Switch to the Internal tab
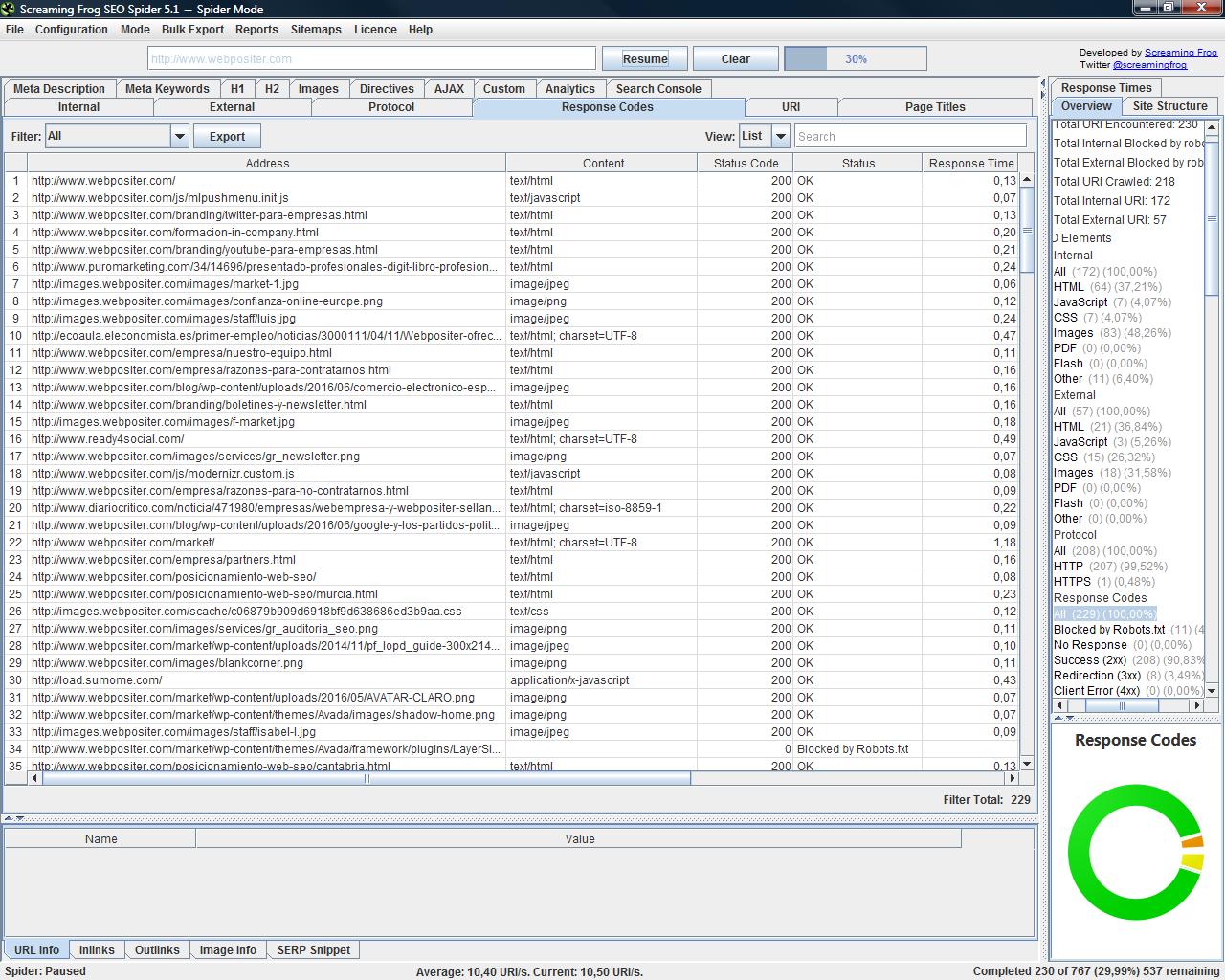This screenshot has width=1225, height=980. tap(78, 107)
